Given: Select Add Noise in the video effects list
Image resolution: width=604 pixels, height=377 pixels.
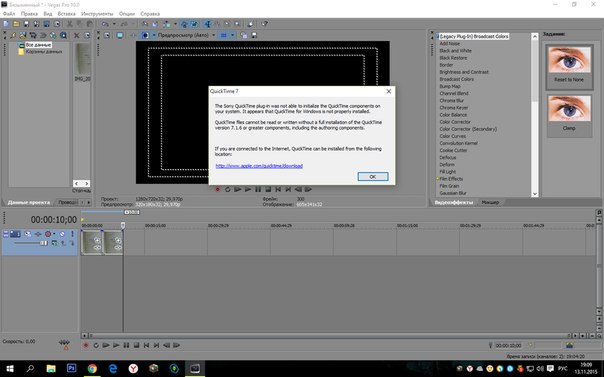Looking at the screenshot, I should 450,44.
